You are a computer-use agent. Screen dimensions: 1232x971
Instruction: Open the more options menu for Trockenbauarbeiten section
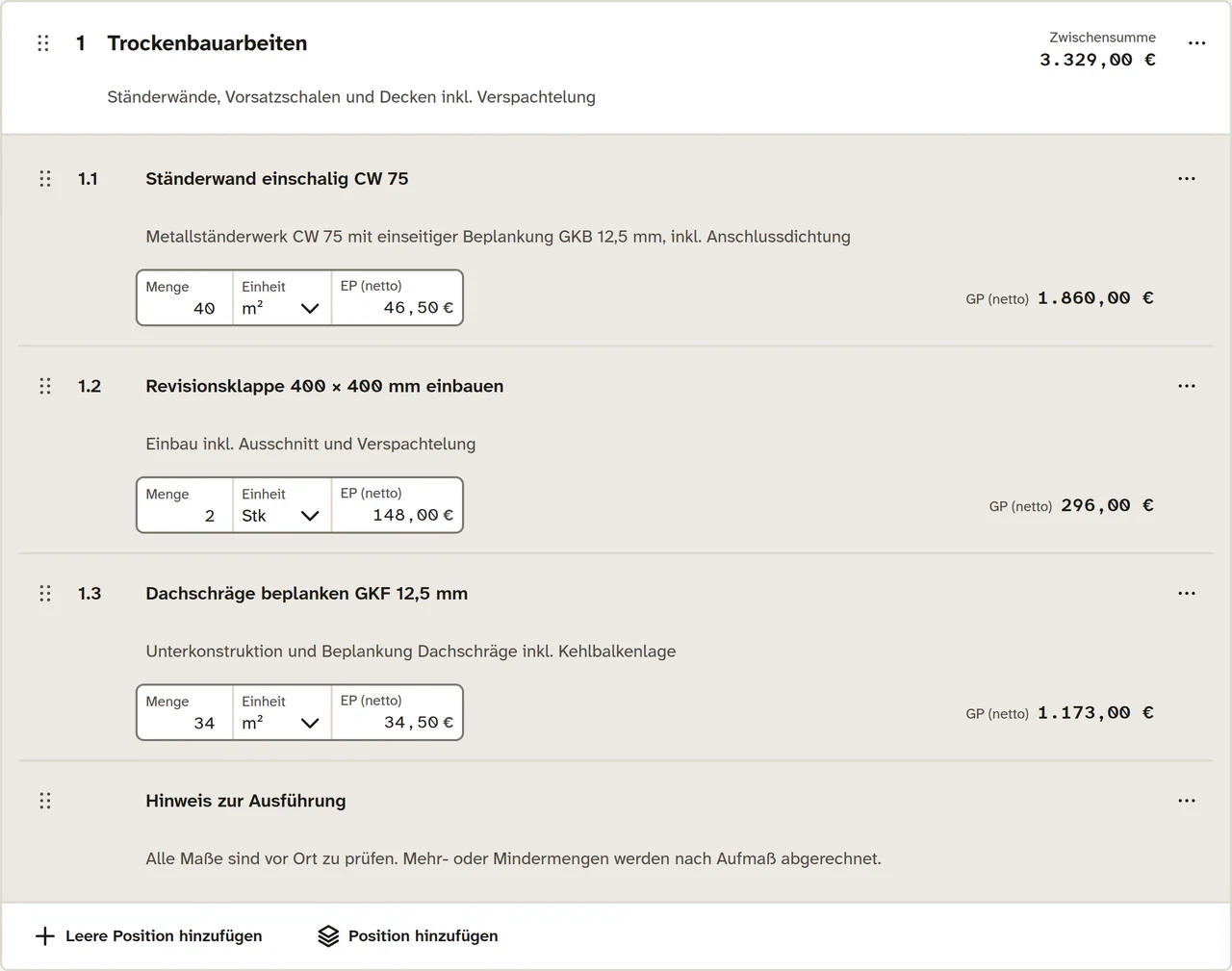pos(1196,43)
